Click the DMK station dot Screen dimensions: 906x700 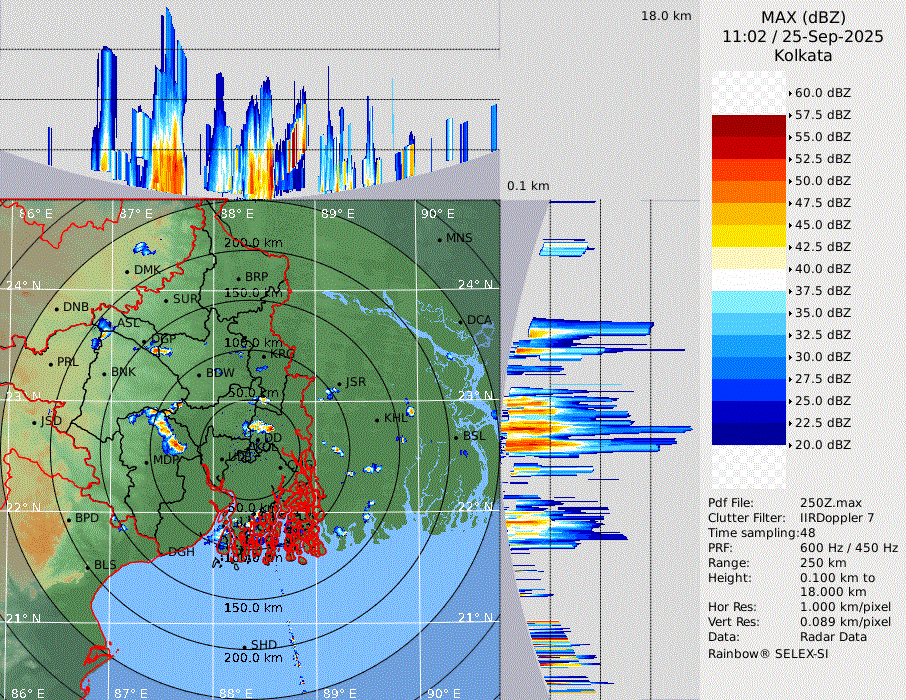tap(127, 271)
